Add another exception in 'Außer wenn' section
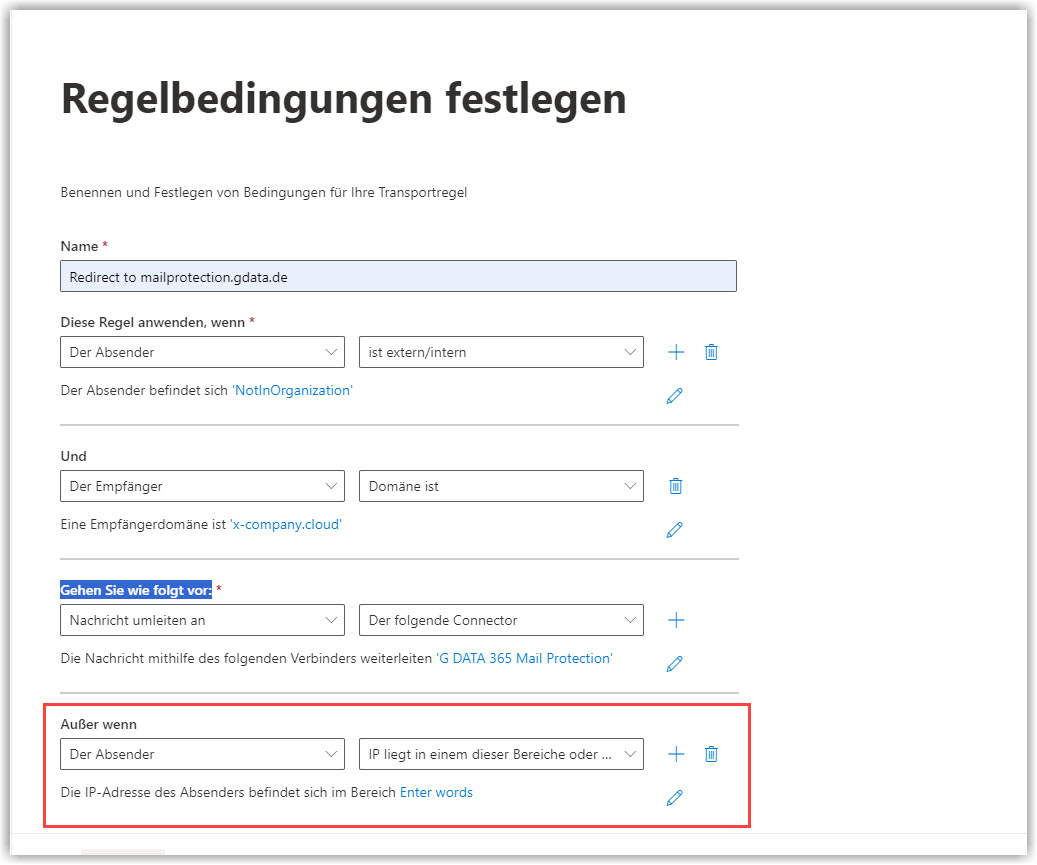The width and height of the screenshot is (1037, 865). 676,754
